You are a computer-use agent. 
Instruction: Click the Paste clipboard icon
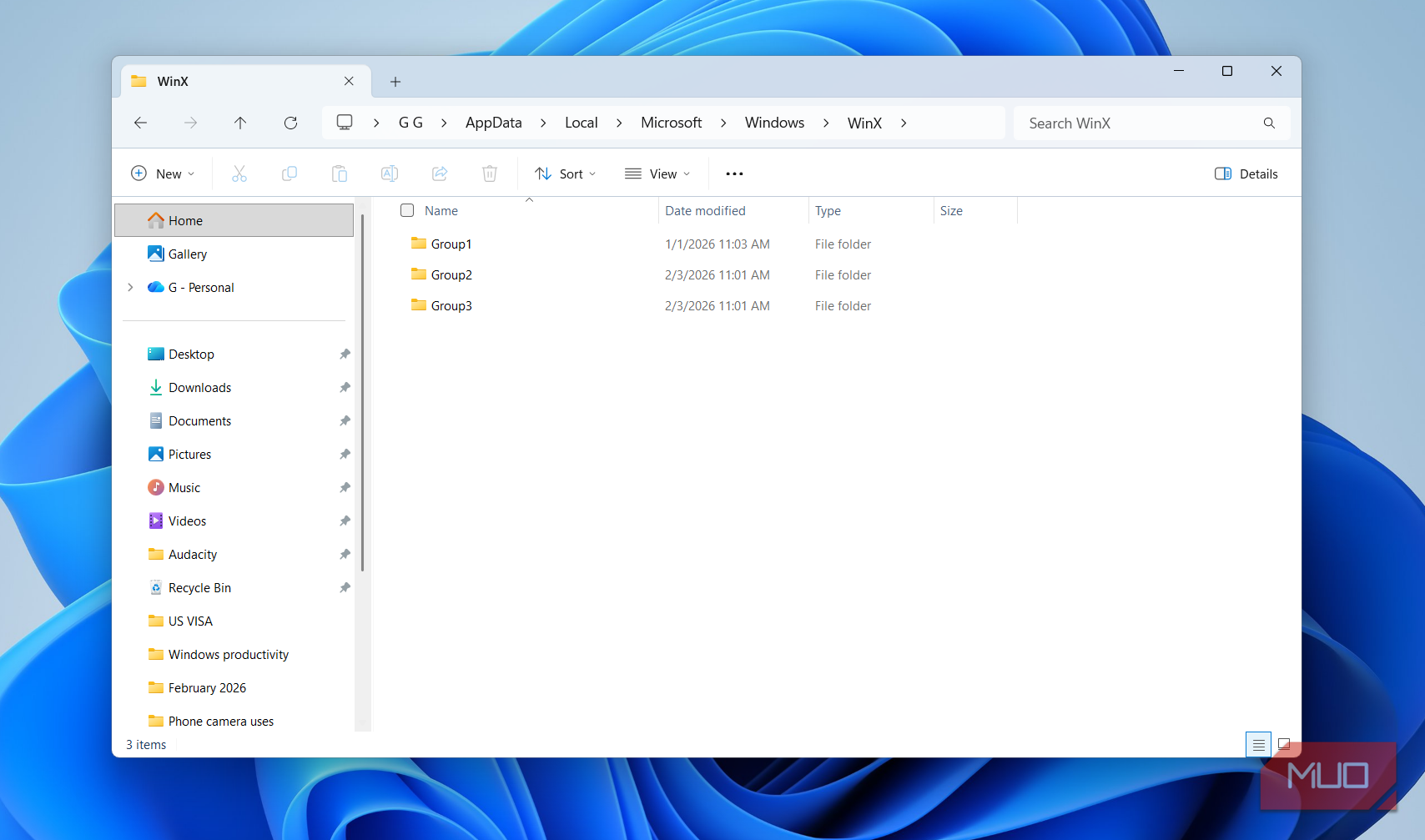340,174
